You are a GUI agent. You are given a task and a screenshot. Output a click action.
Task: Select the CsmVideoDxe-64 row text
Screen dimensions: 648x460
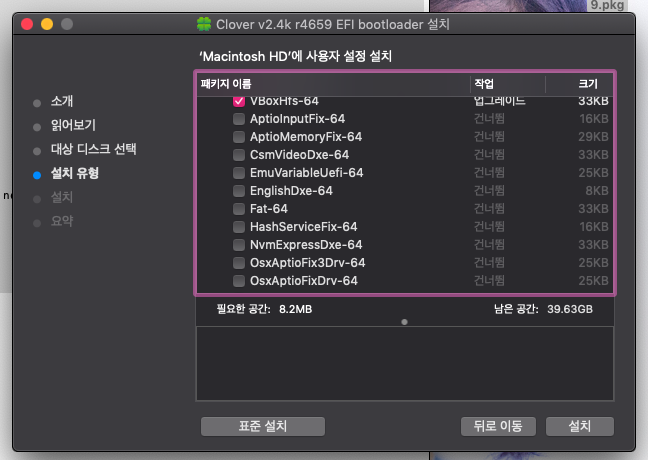(x=300, y=155)
